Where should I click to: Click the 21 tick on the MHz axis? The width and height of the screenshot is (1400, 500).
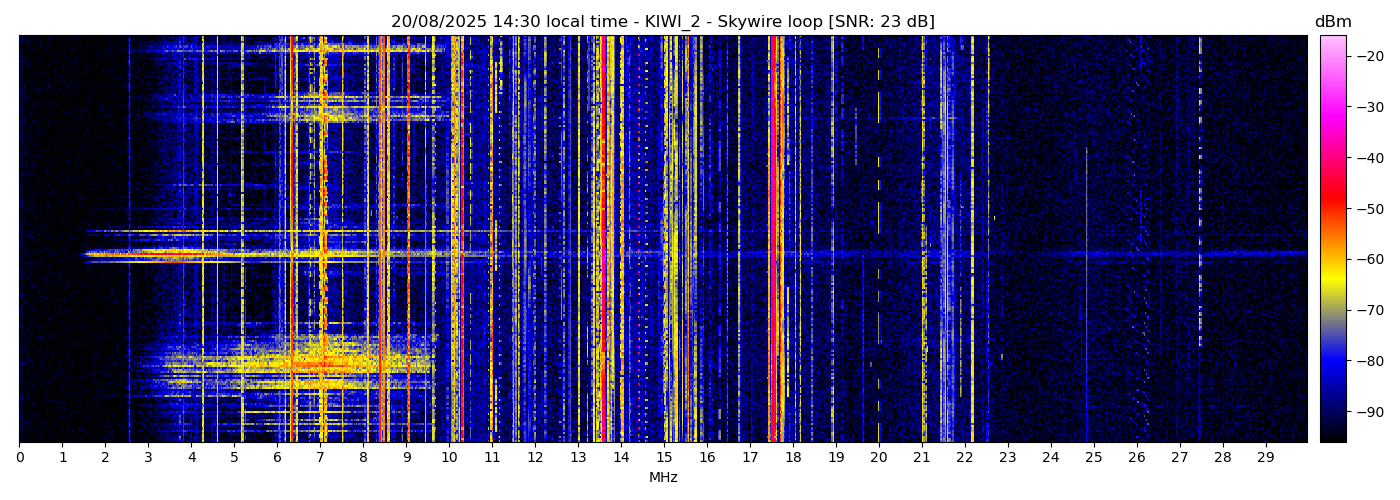(x=922, y=458)
